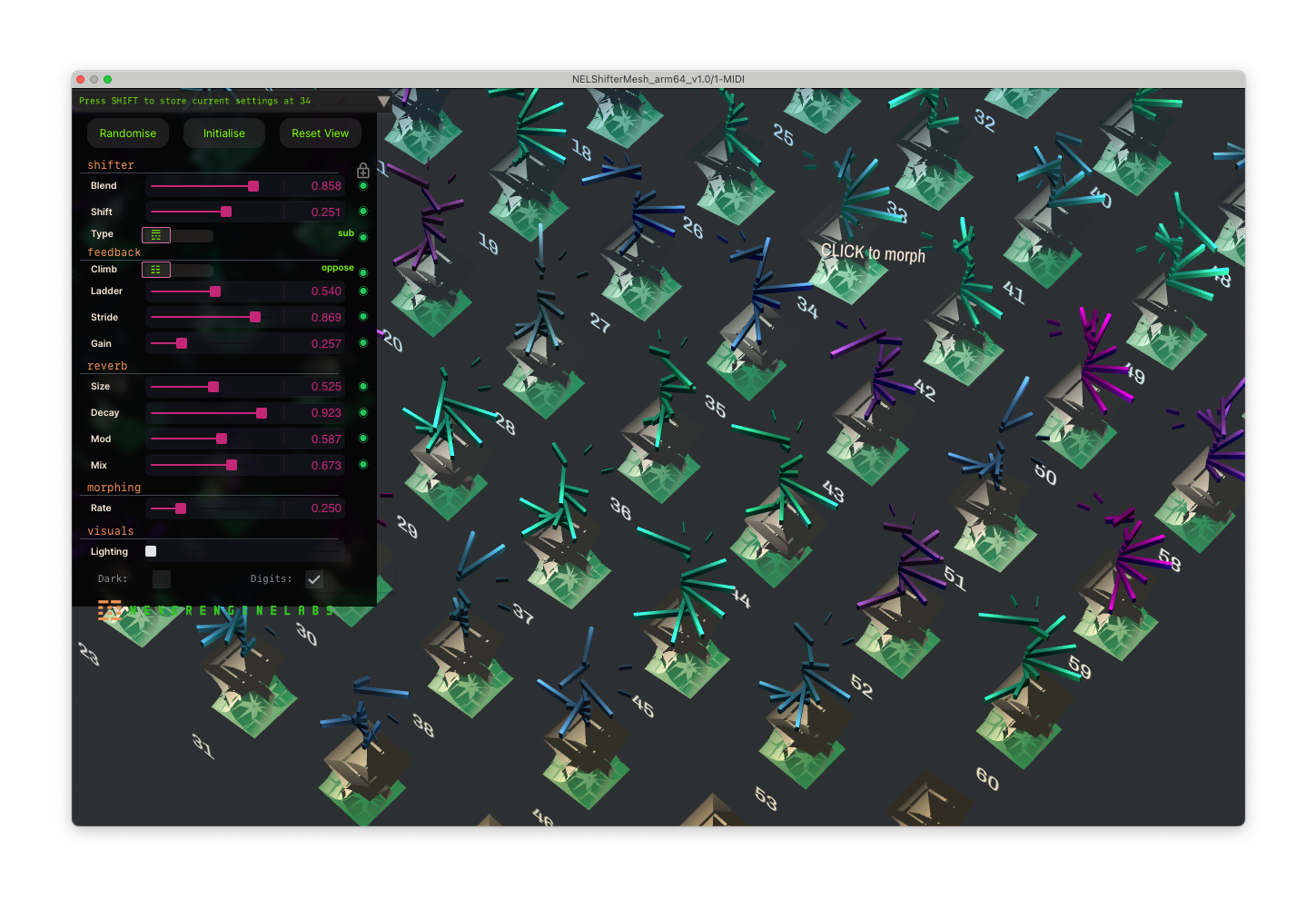Enable the Dark checkbox
Viewport: 1316px width, 898px height.
[x=162, y=579]
